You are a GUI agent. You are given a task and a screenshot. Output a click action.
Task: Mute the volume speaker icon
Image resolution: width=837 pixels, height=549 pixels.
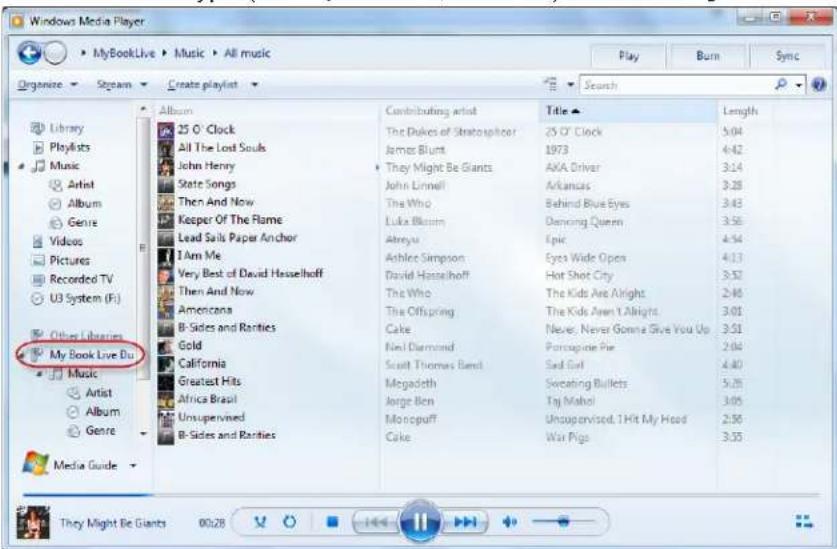pyautogui.click(x=509, y=521)
